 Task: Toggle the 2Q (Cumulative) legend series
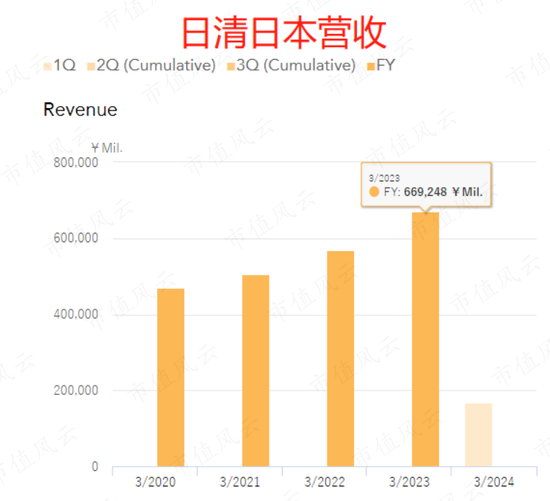(151, 65)
